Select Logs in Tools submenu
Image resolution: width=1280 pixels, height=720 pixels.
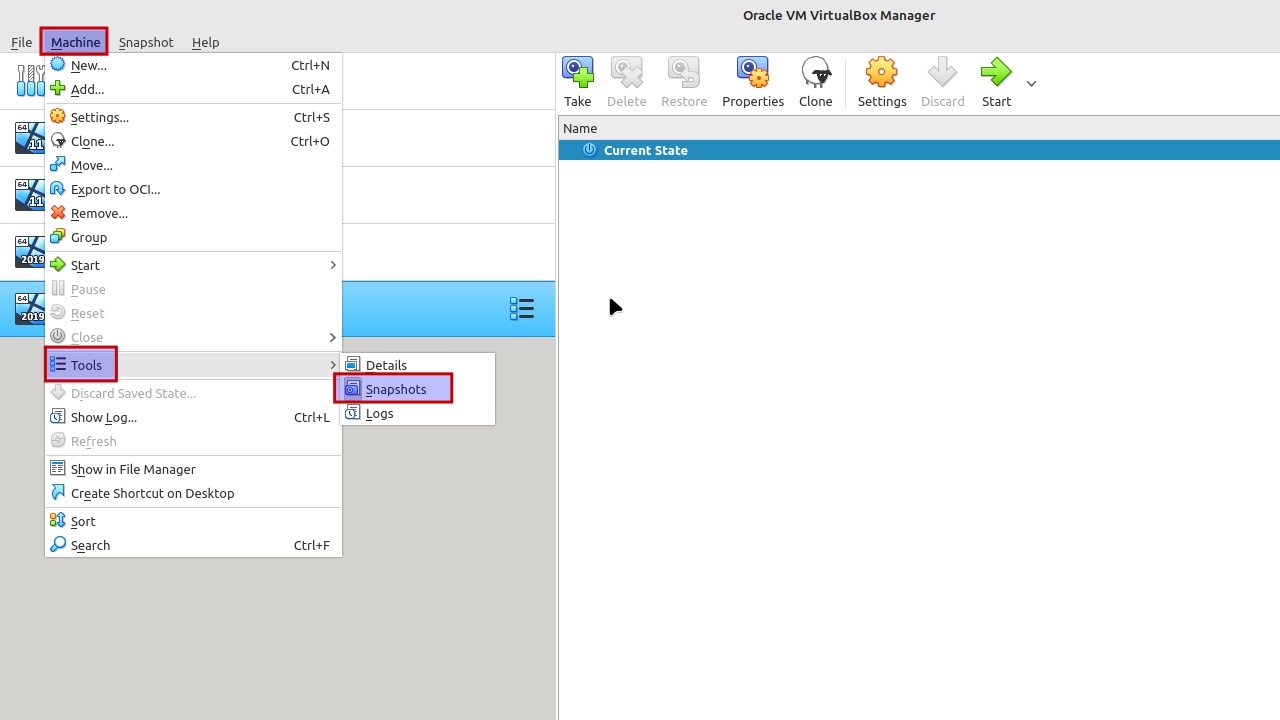(x=417, y=413)
